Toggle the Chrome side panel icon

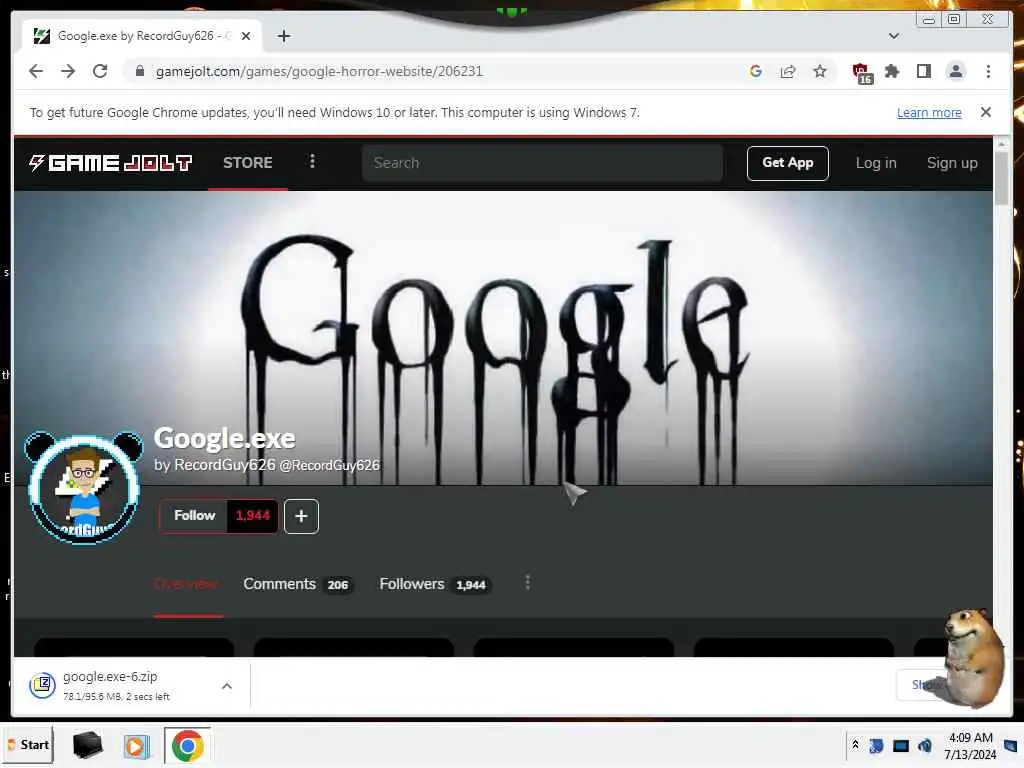[x=923, y=71]
